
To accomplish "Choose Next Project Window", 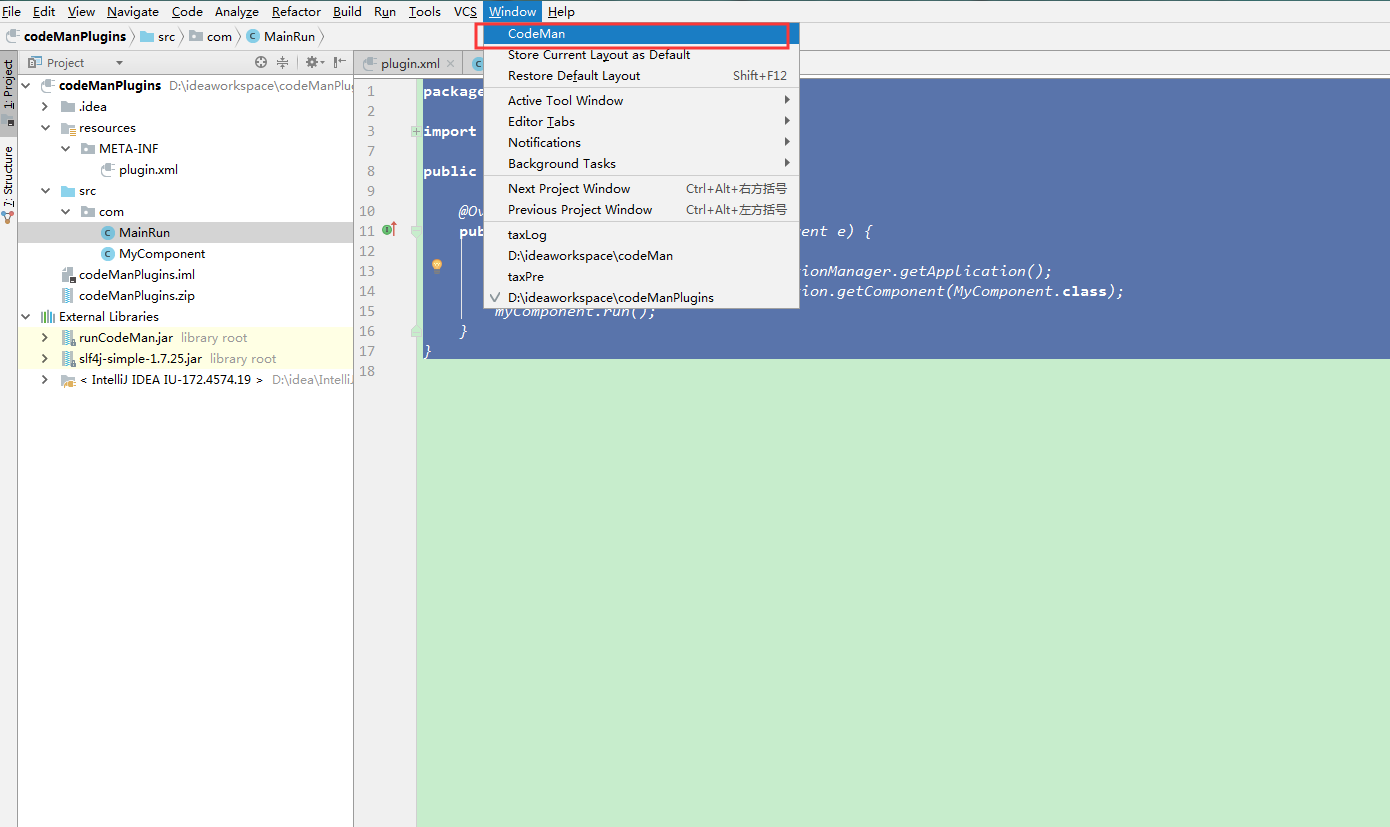I will (640, 188).
